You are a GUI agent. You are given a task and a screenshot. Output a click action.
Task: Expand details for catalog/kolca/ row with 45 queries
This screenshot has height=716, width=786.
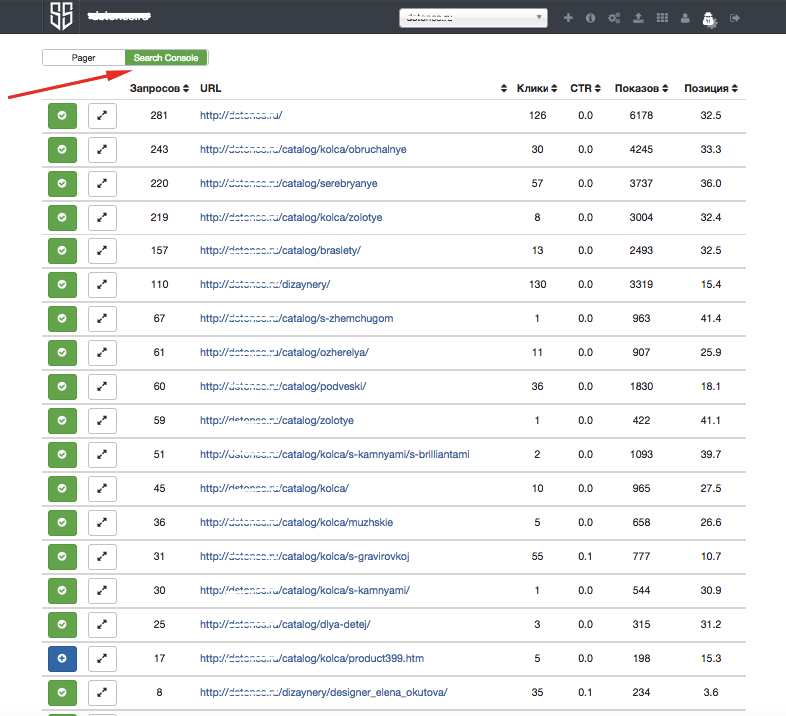[102, 489]
